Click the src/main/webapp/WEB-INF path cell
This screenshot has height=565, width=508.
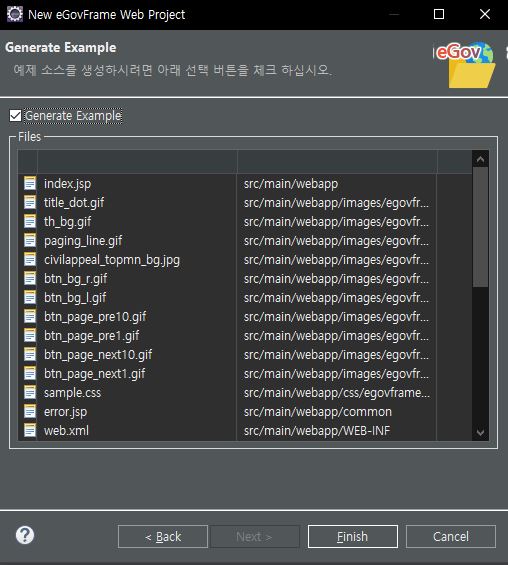(317, 431)
